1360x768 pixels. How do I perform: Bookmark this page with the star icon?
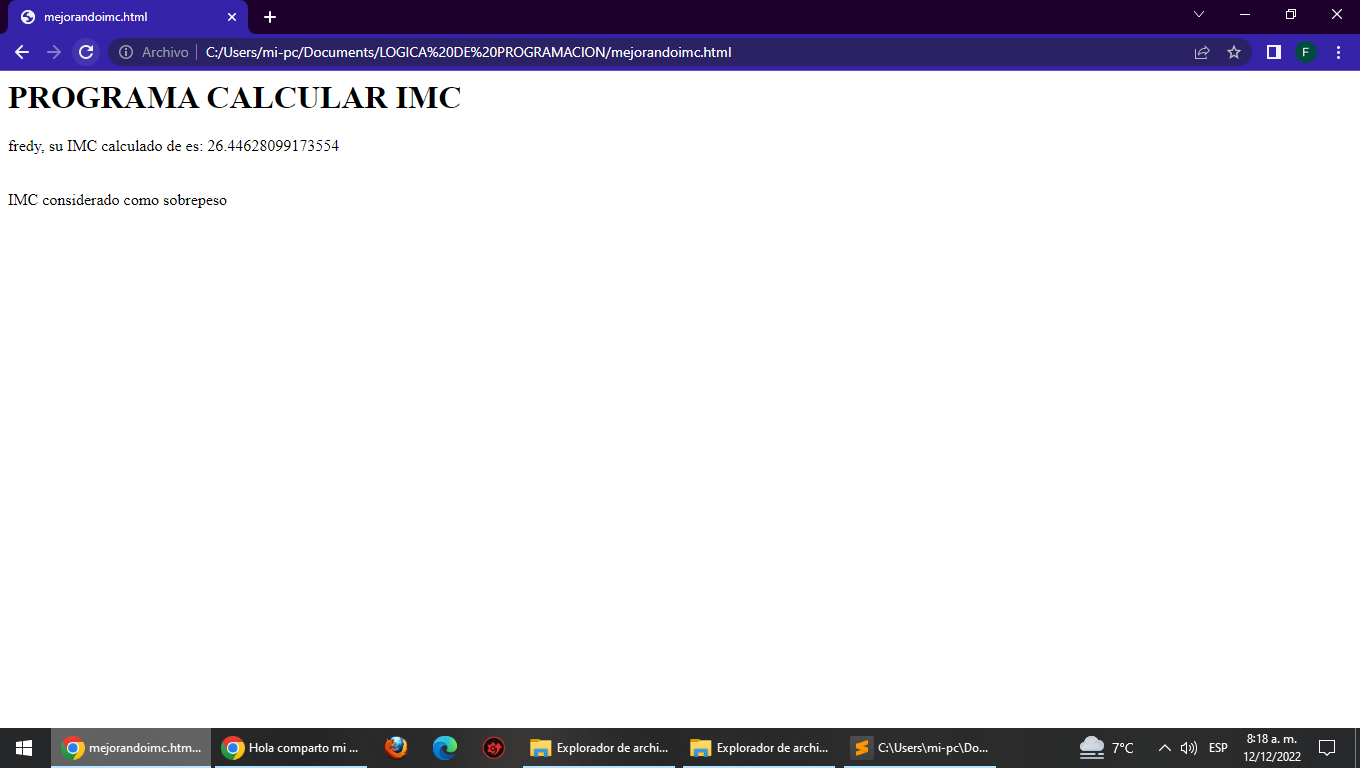coord(1234,52)
